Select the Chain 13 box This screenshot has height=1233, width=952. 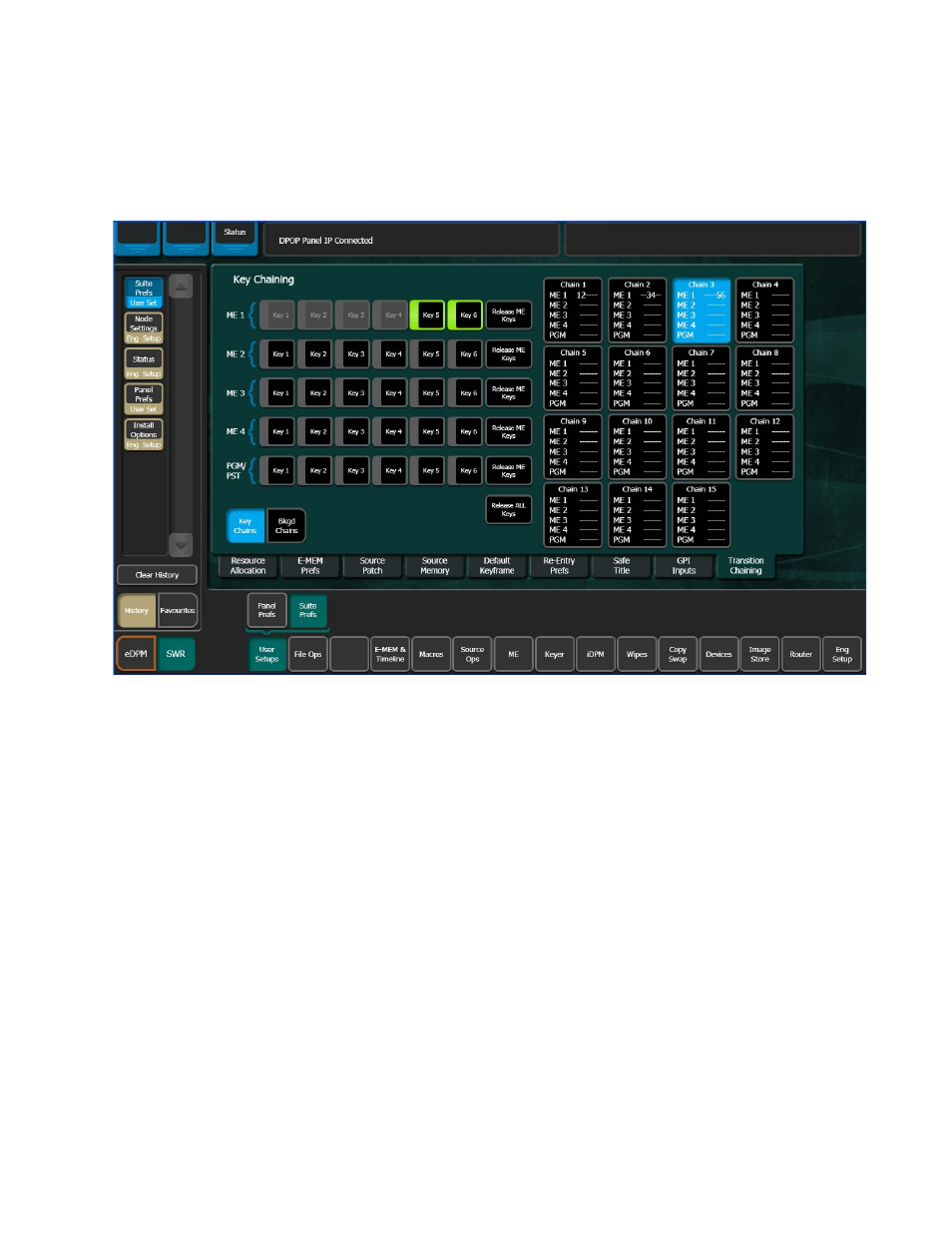tap(573, 515)
